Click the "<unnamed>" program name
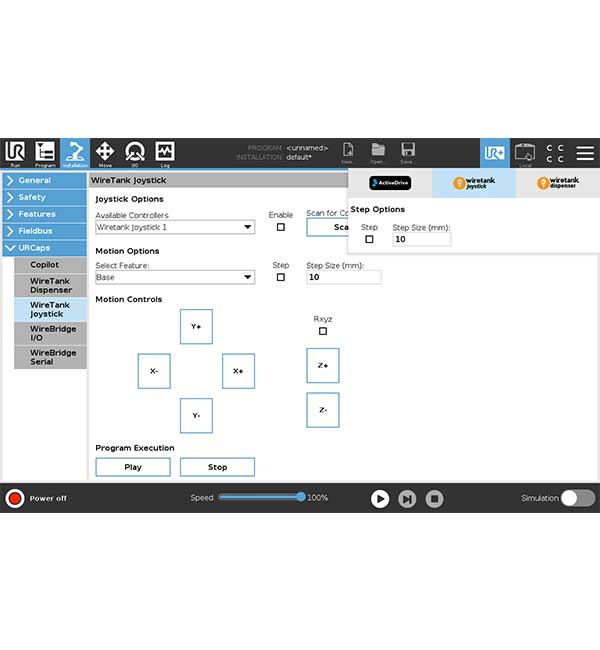The width and height of the screenshot is (600, 650). click(x=307, y=148)
